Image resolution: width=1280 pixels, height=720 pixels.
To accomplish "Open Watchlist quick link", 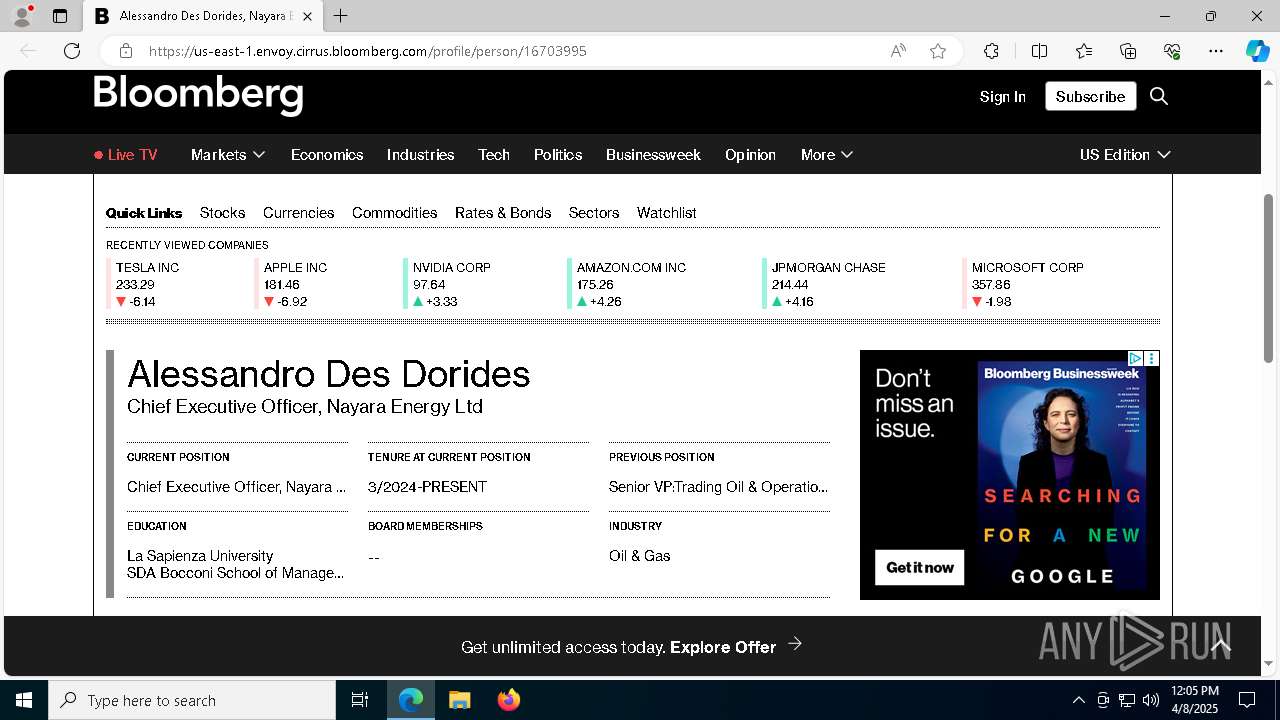I will pyautogui.click(x=666, y=213).
